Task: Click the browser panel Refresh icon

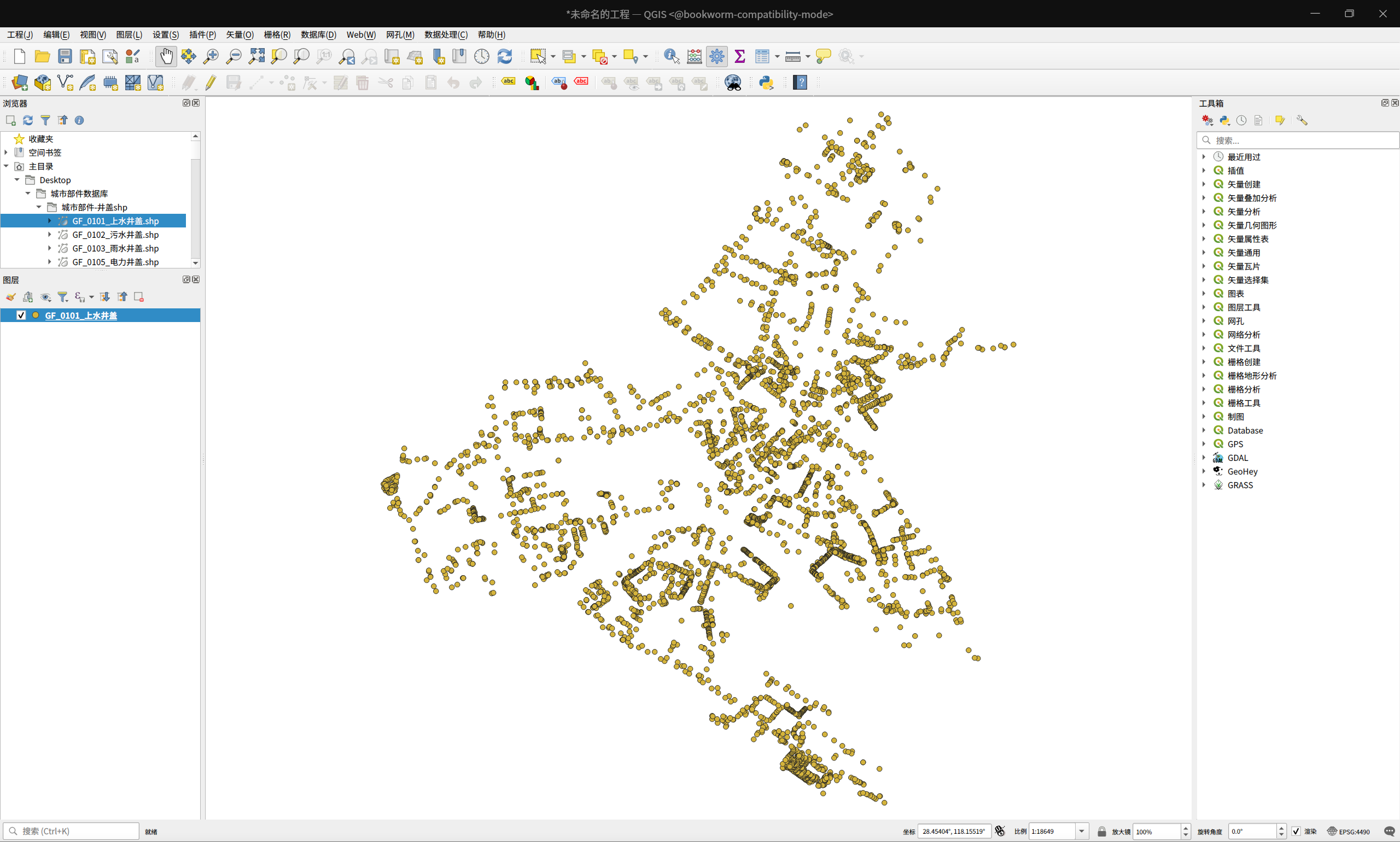Action: [28, 120]
